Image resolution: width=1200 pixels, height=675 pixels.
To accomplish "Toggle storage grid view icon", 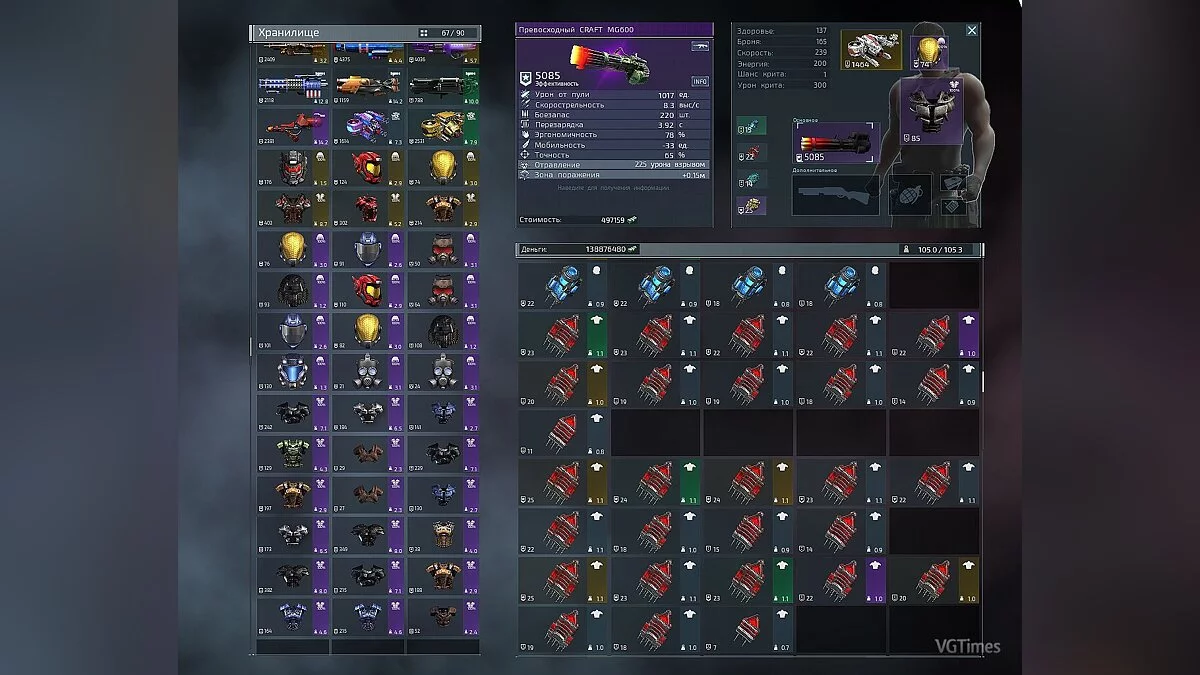I will coord(424,33).
